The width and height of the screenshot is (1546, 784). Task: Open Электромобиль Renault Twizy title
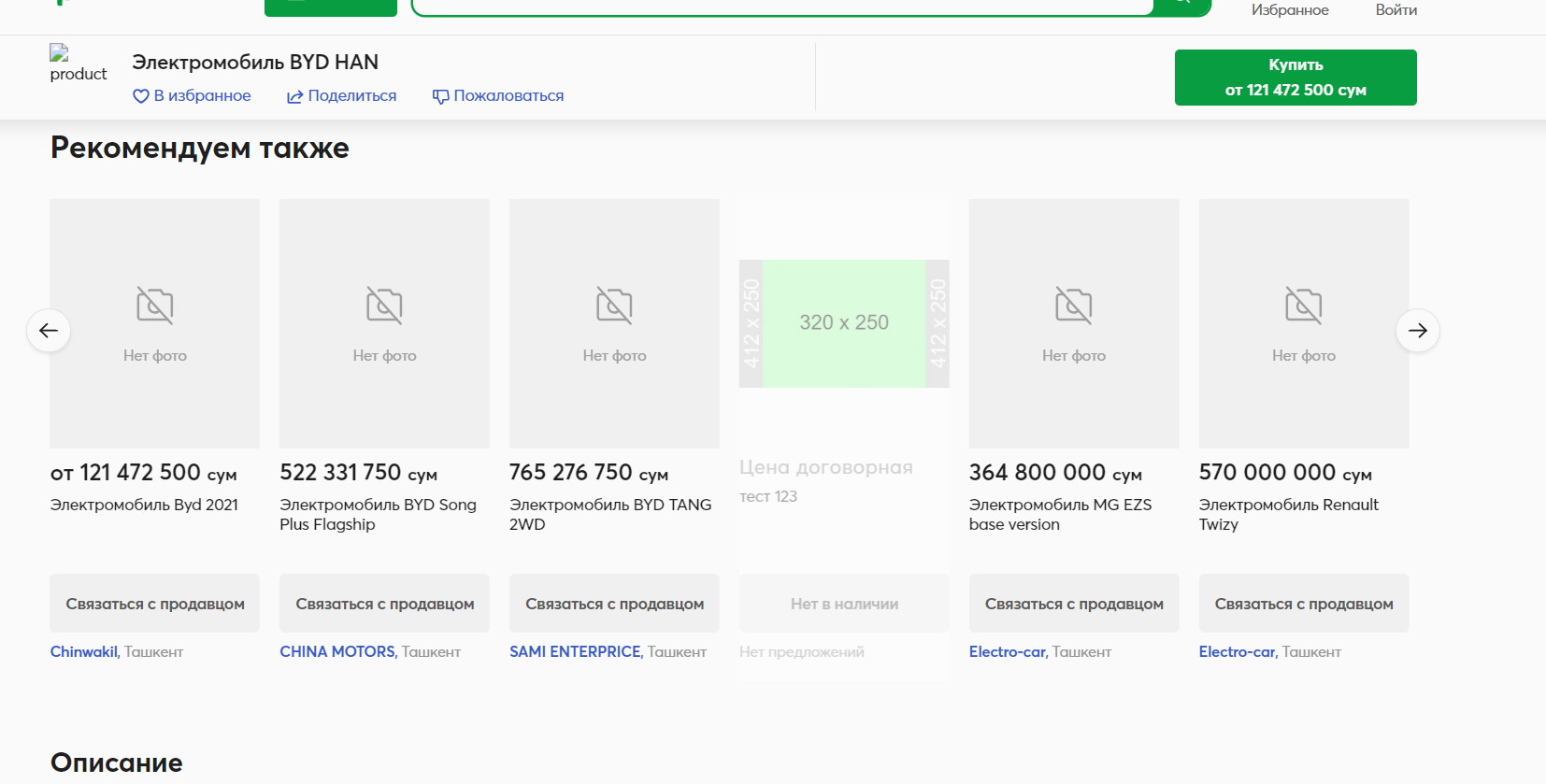point(1289,515)
